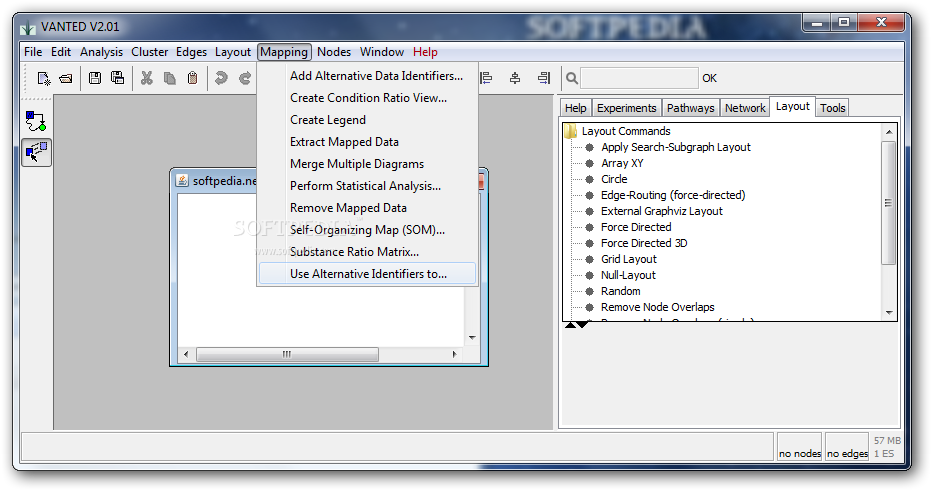Select External Graphviz Layout
Screen dimensions: 932x491
[662, 211]
